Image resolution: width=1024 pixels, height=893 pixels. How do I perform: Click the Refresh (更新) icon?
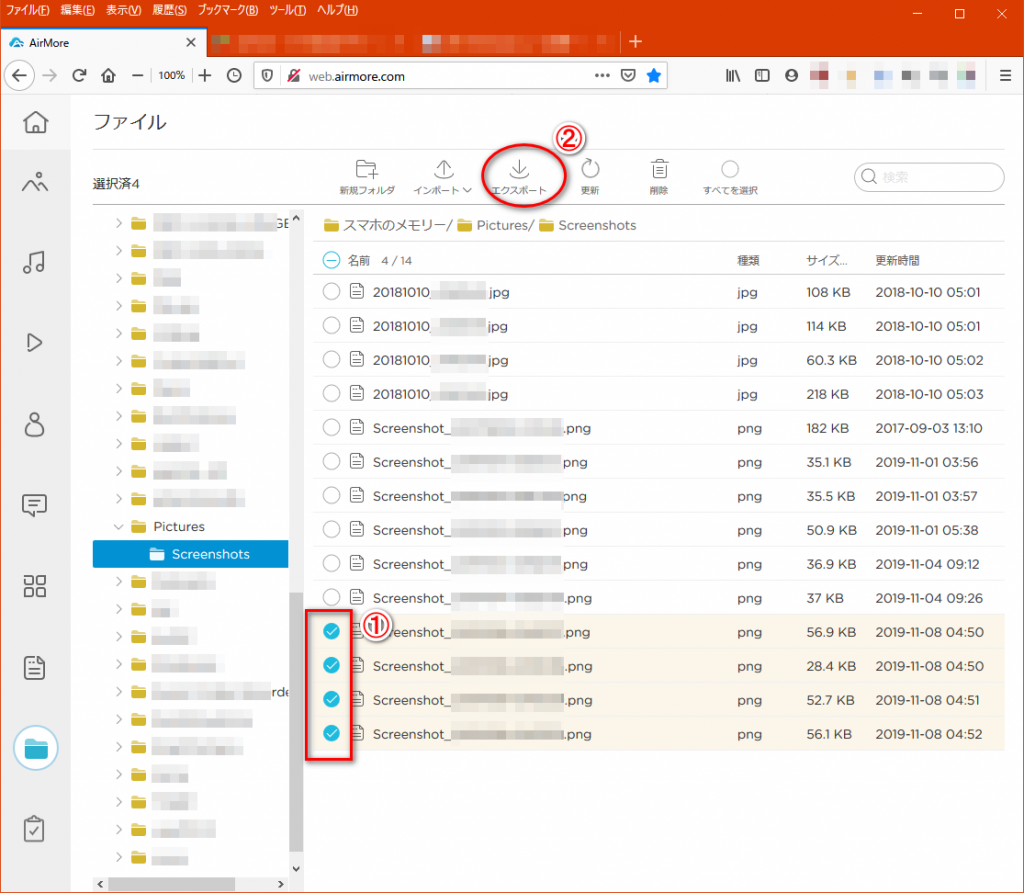(x=590, y=169)
